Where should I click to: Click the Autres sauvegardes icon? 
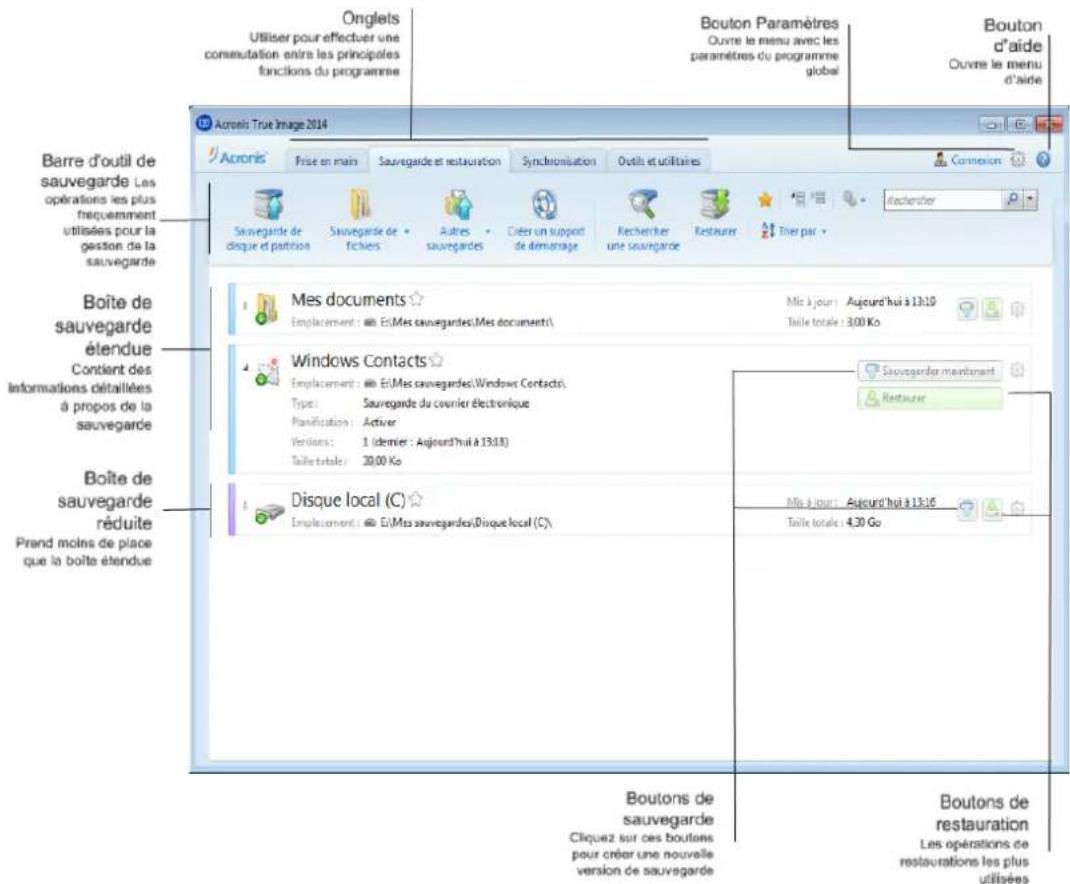pyautogui.click(x=457, y=205)
